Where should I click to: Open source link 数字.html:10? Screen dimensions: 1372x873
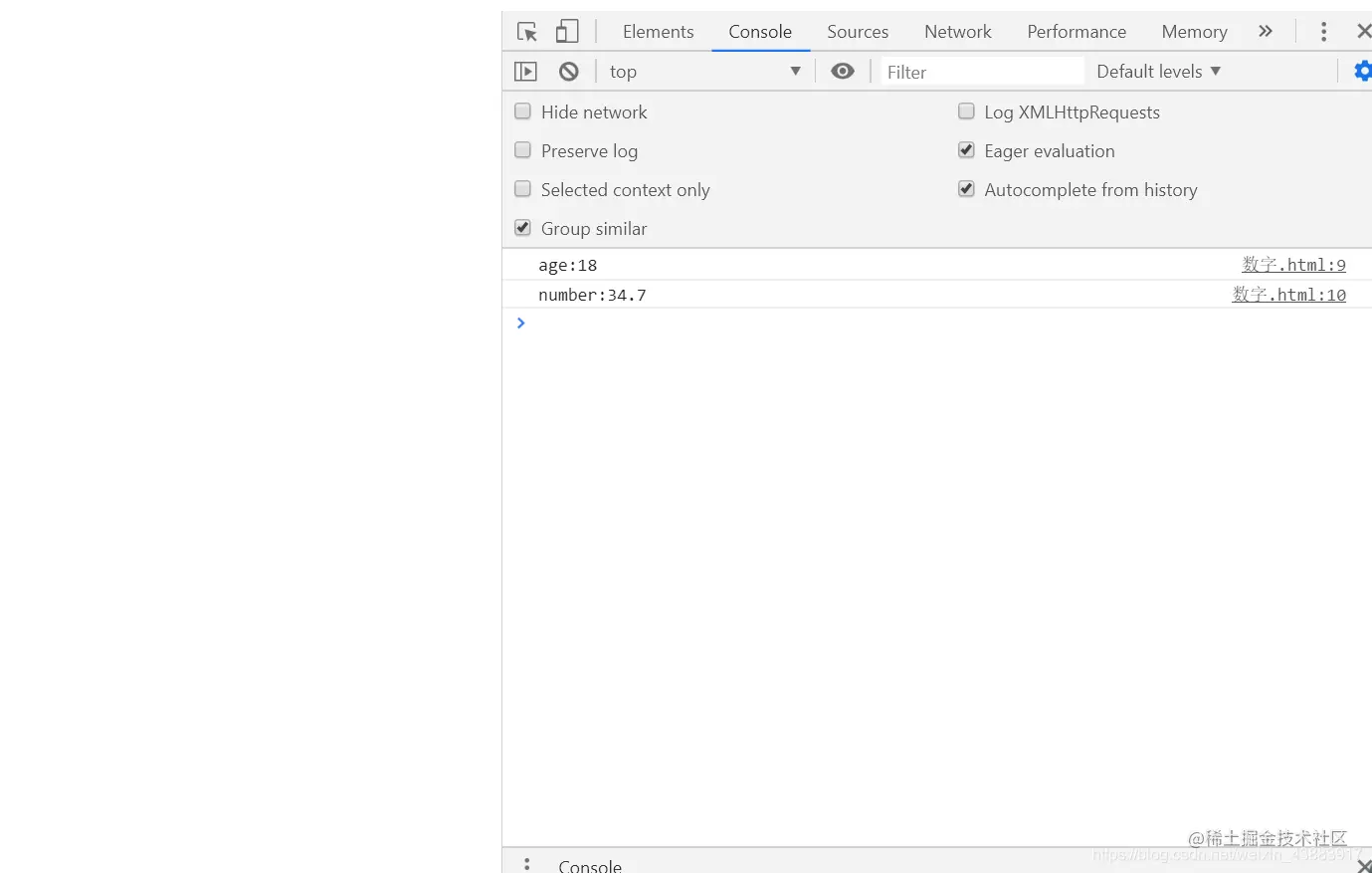click(1288, 295)
